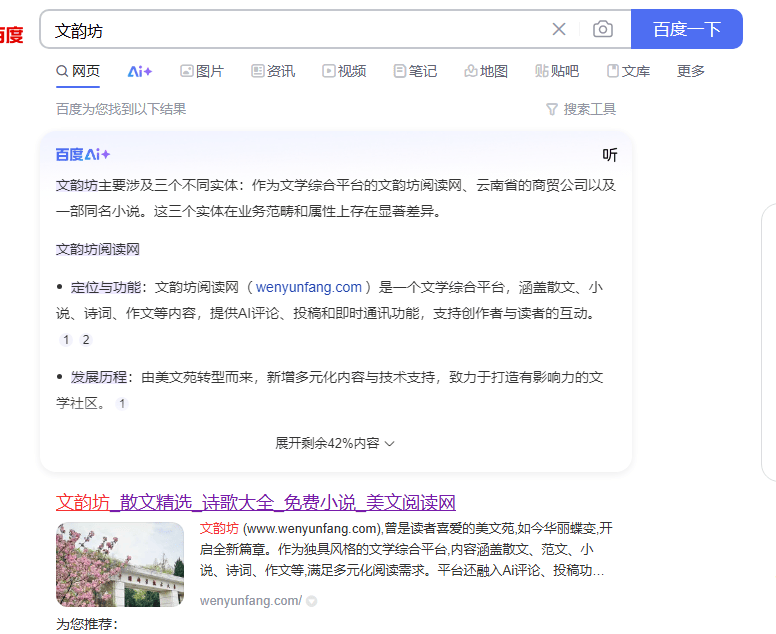Click citation 1 after 定位与功能 paragraph
This screenshot has height=634, width=776.
(66, 340)
